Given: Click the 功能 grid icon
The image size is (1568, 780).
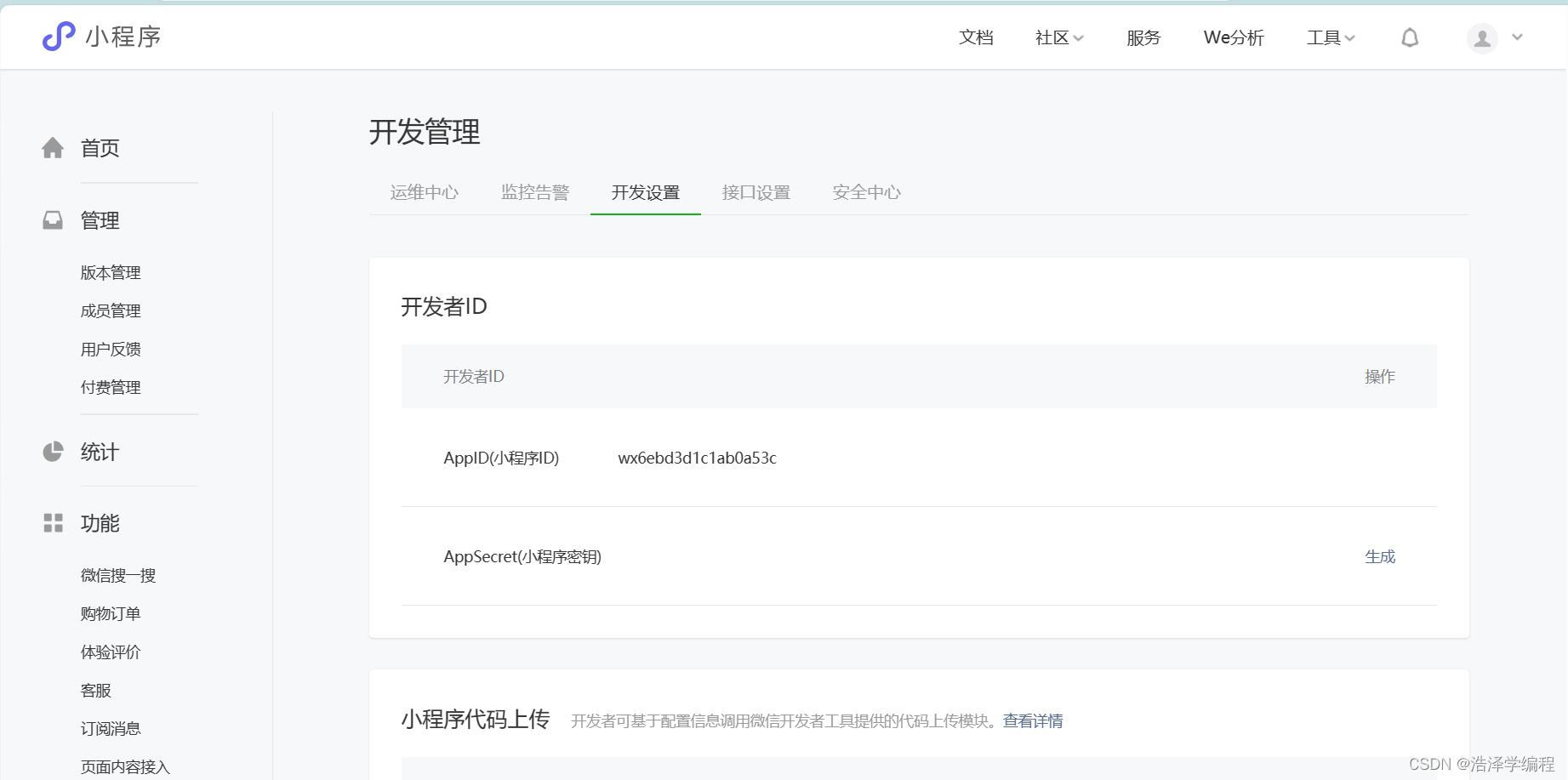Looking at the screenshot, I should pos(53,523).
